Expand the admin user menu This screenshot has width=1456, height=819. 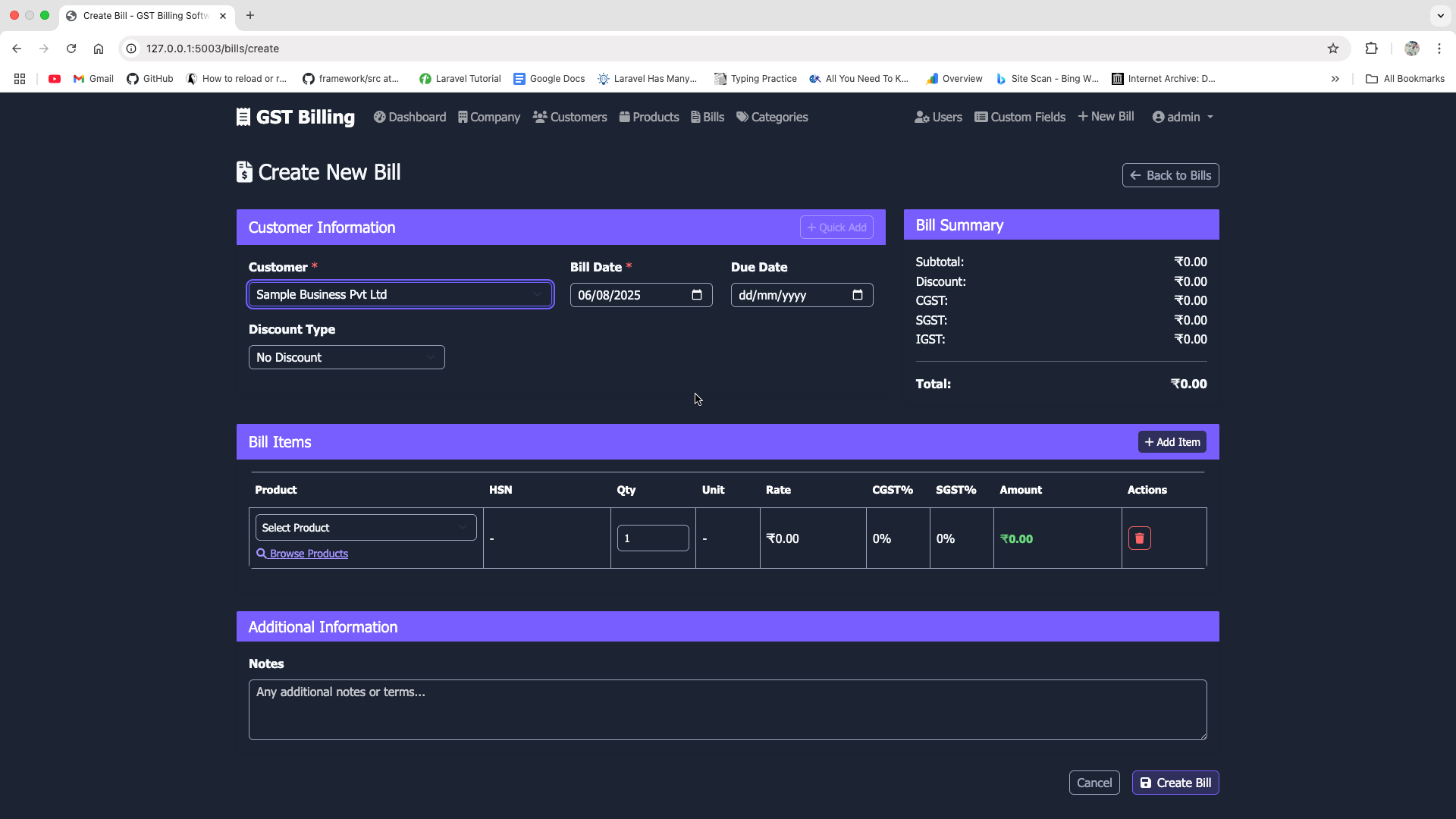click(1183, 118)
